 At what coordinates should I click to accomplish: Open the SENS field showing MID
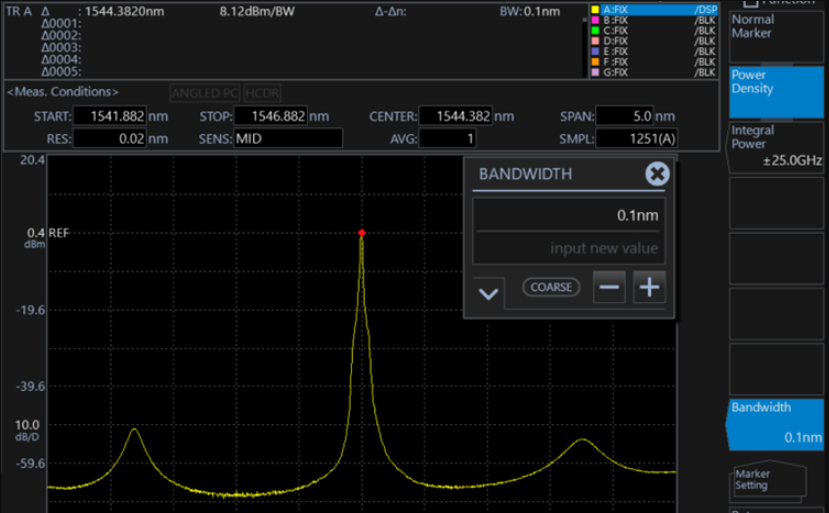(288, 139)
